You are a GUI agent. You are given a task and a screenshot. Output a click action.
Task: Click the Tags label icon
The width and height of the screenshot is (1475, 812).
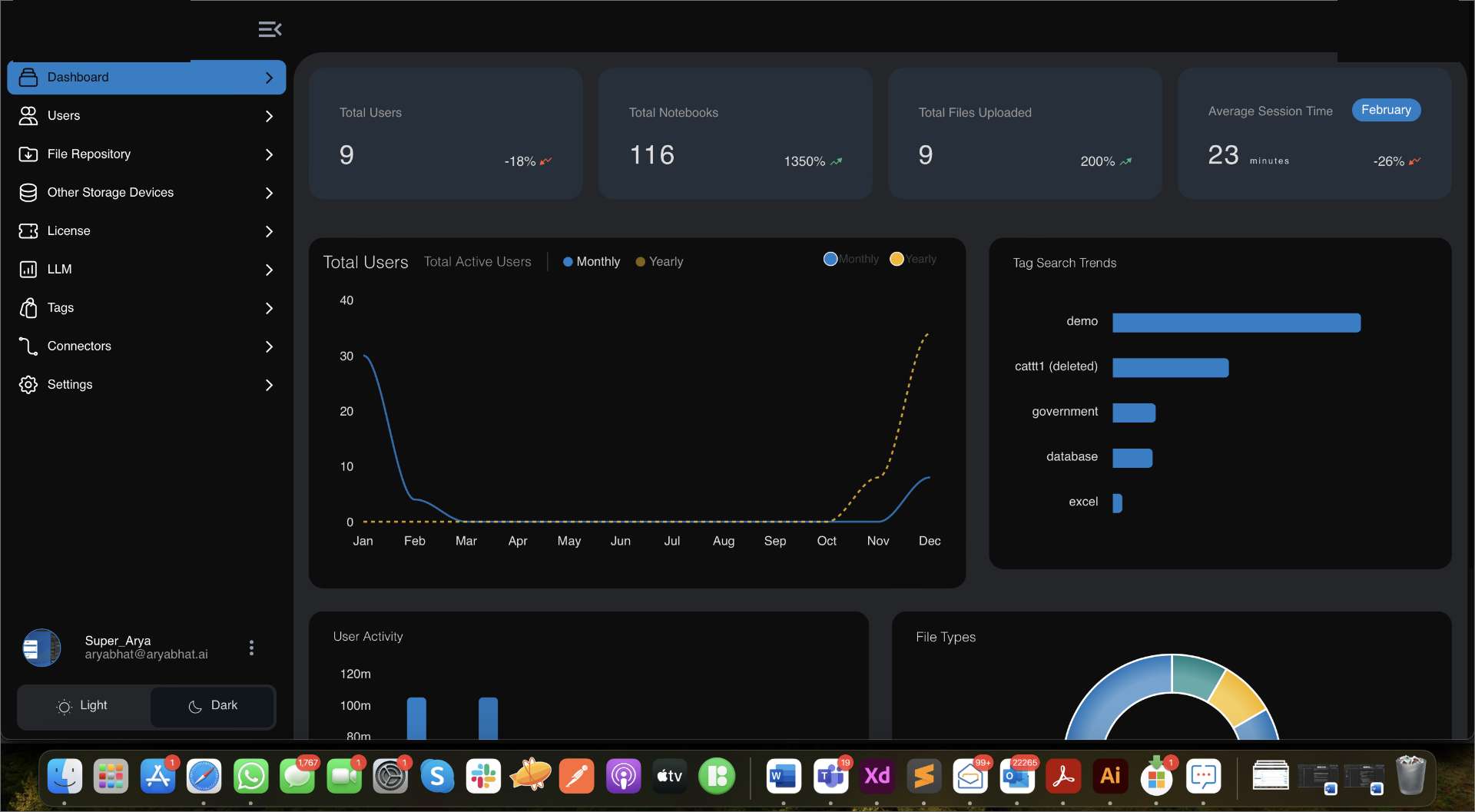click(x=28, y=307)
